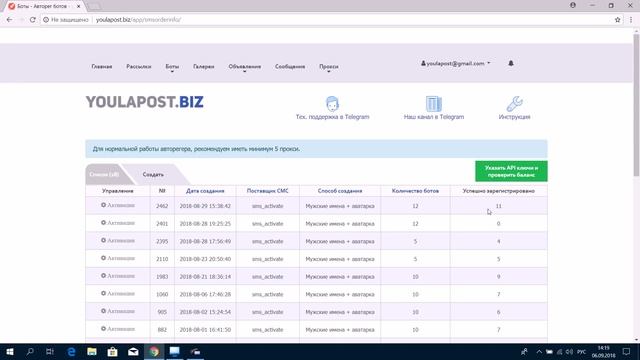Expand the Боты menu dropdown
The image size is (640, 360).
click(172, 67)
